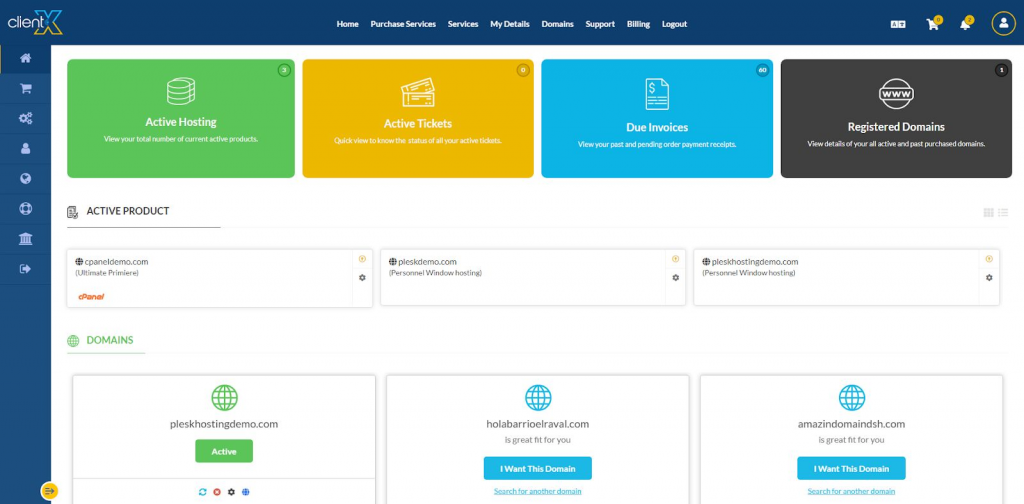The width and height of the screenshot is (1024, 504).
Task: Open the Due Invoices summary card
Action: pyautogui.click(x=657, y=118)
